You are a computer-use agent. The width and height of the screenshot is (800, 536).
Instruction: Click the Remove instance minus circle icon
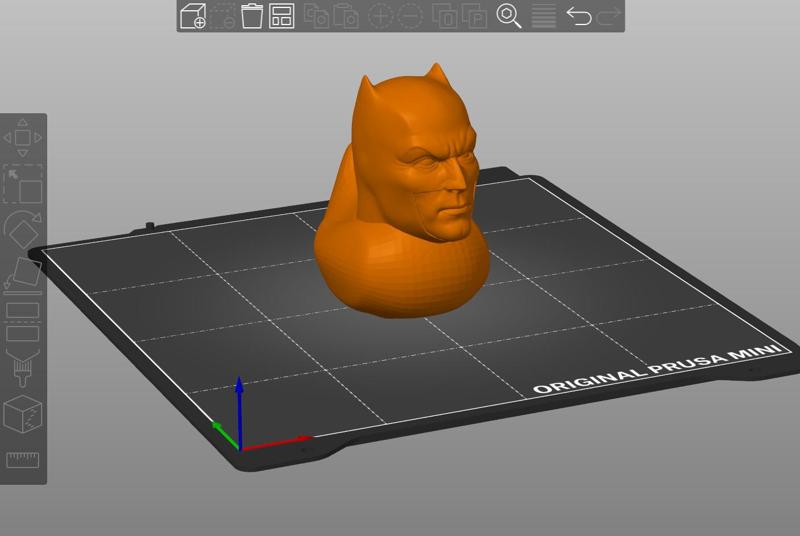[410, 16]
